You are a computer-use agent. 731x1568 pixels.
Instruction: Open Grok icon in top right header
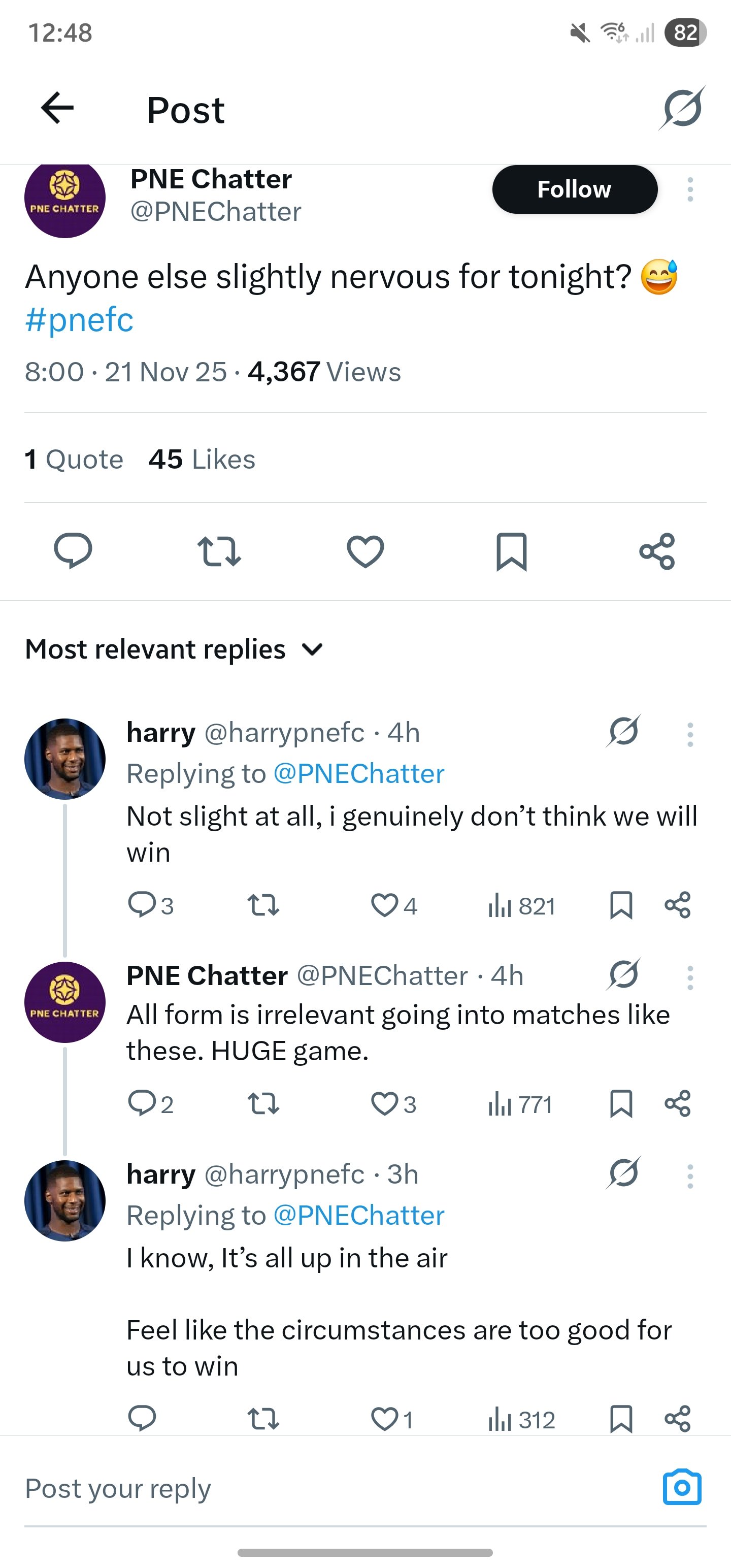(x=682, y=108)
